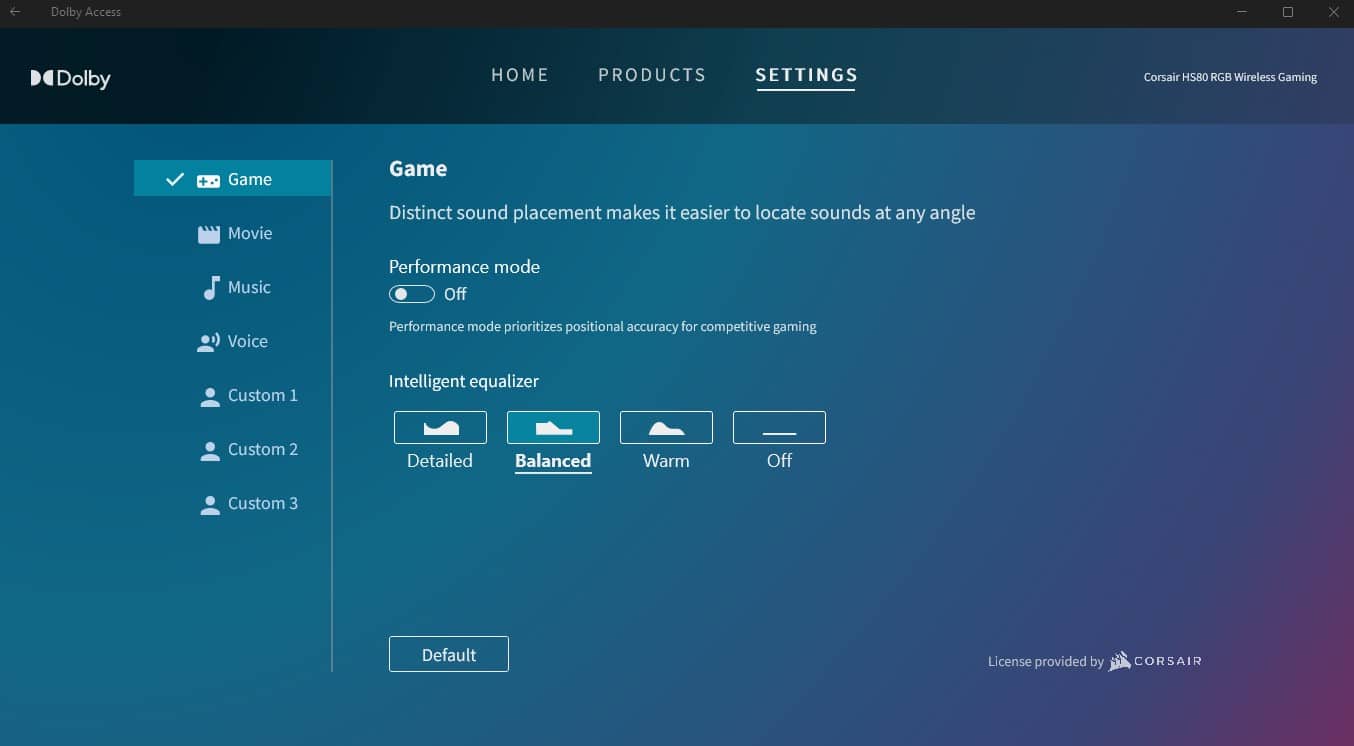Screen dimensions: 1354x746
Task: Choose the Detailed equalizer curve icon
Action: (x=440, y=427)
